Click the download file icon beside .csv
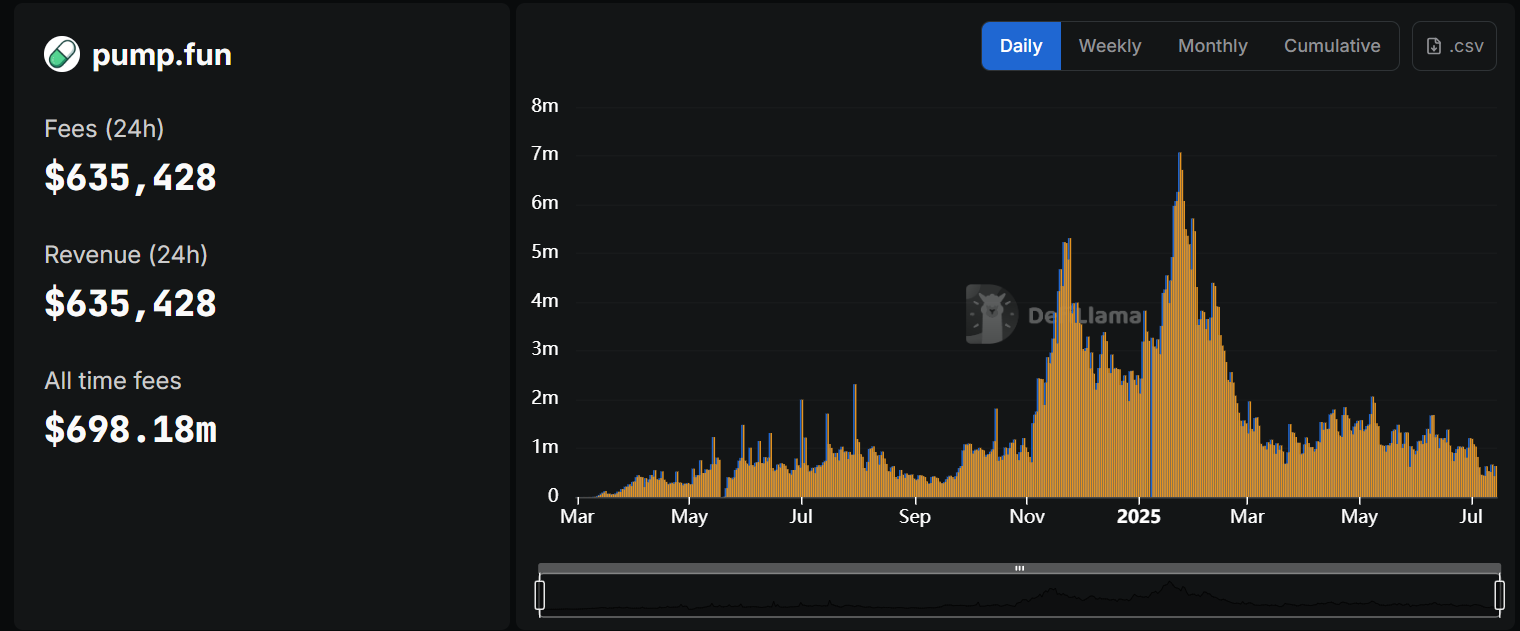Screen dimensions: 1520x631 point(1433,46)
